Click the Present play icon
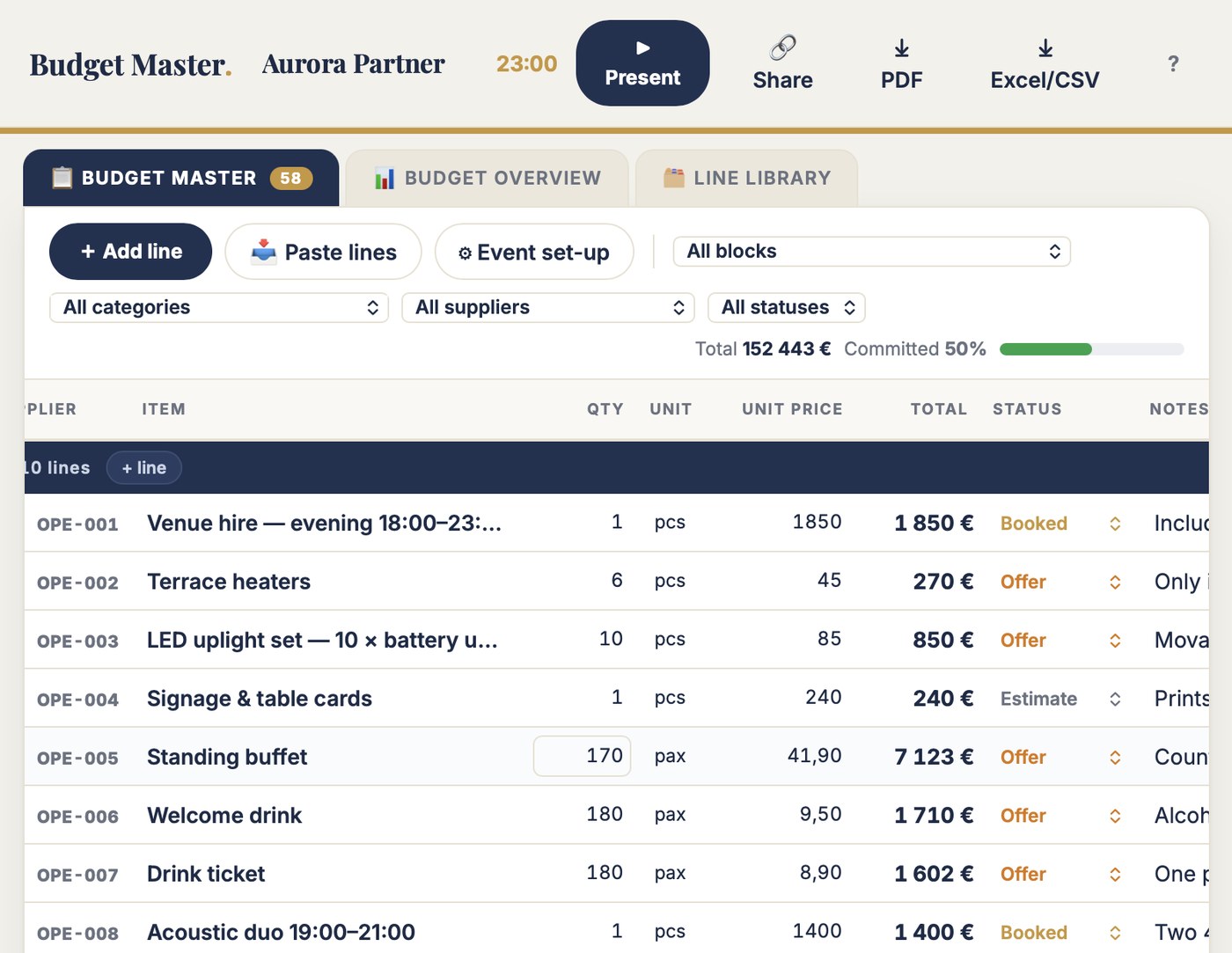 coord(643,48)
